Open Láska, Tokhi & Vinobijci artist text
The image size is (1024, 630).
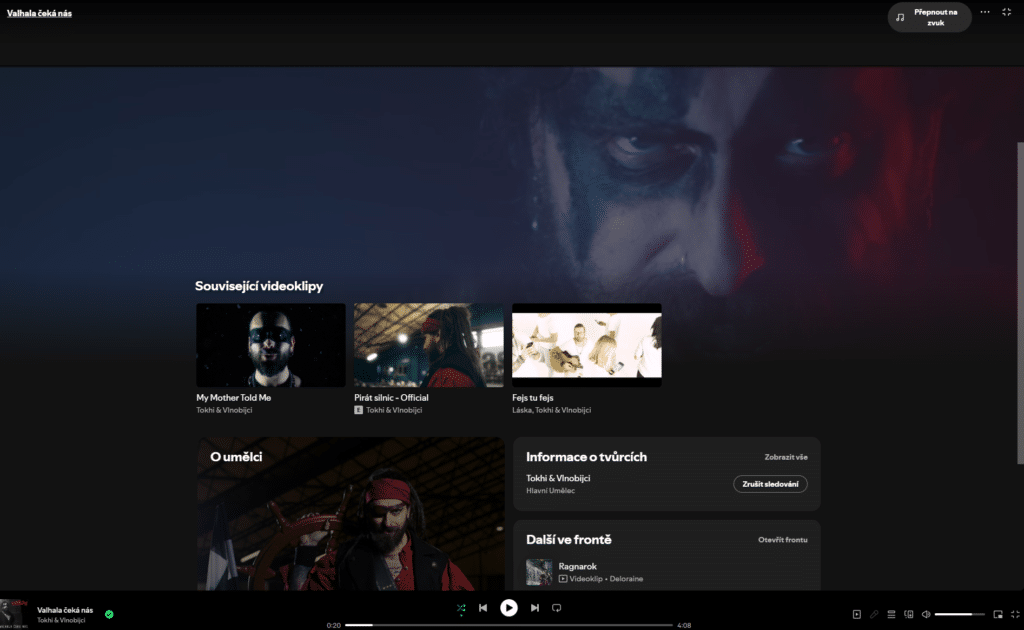coord(551,410)
